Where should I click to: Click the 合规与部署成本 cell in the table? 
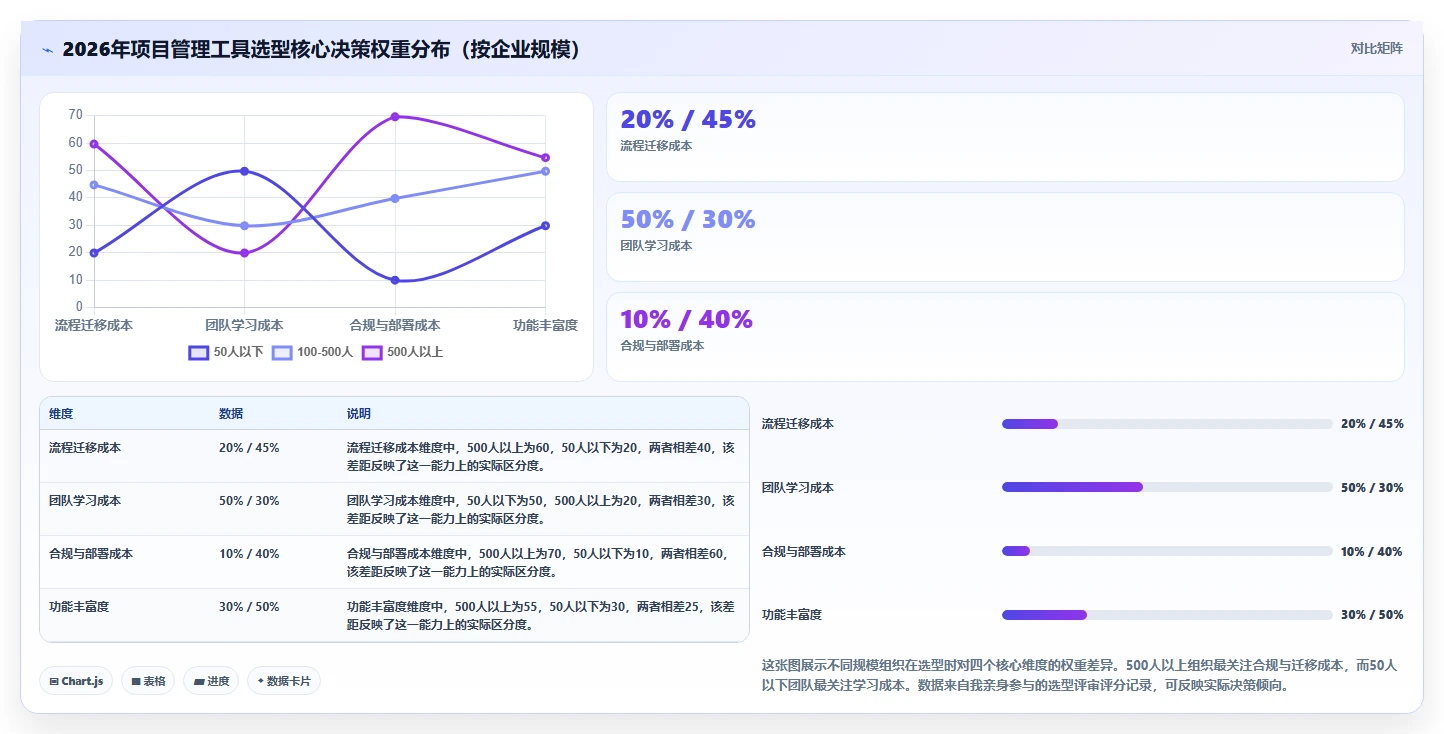(91, 554)
